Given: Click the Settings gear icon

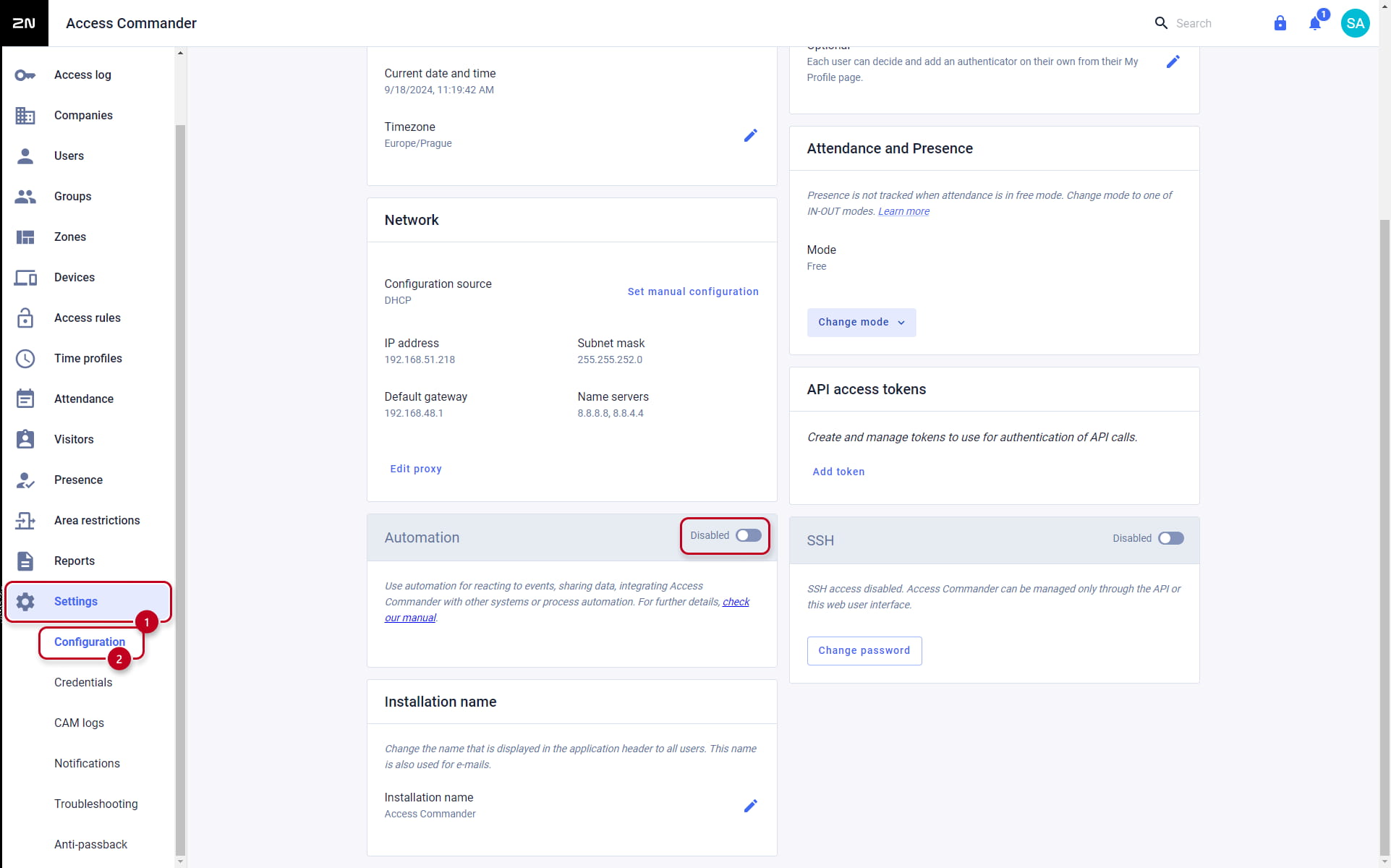Looking at the screenshot, I should (x=25, y=602).
